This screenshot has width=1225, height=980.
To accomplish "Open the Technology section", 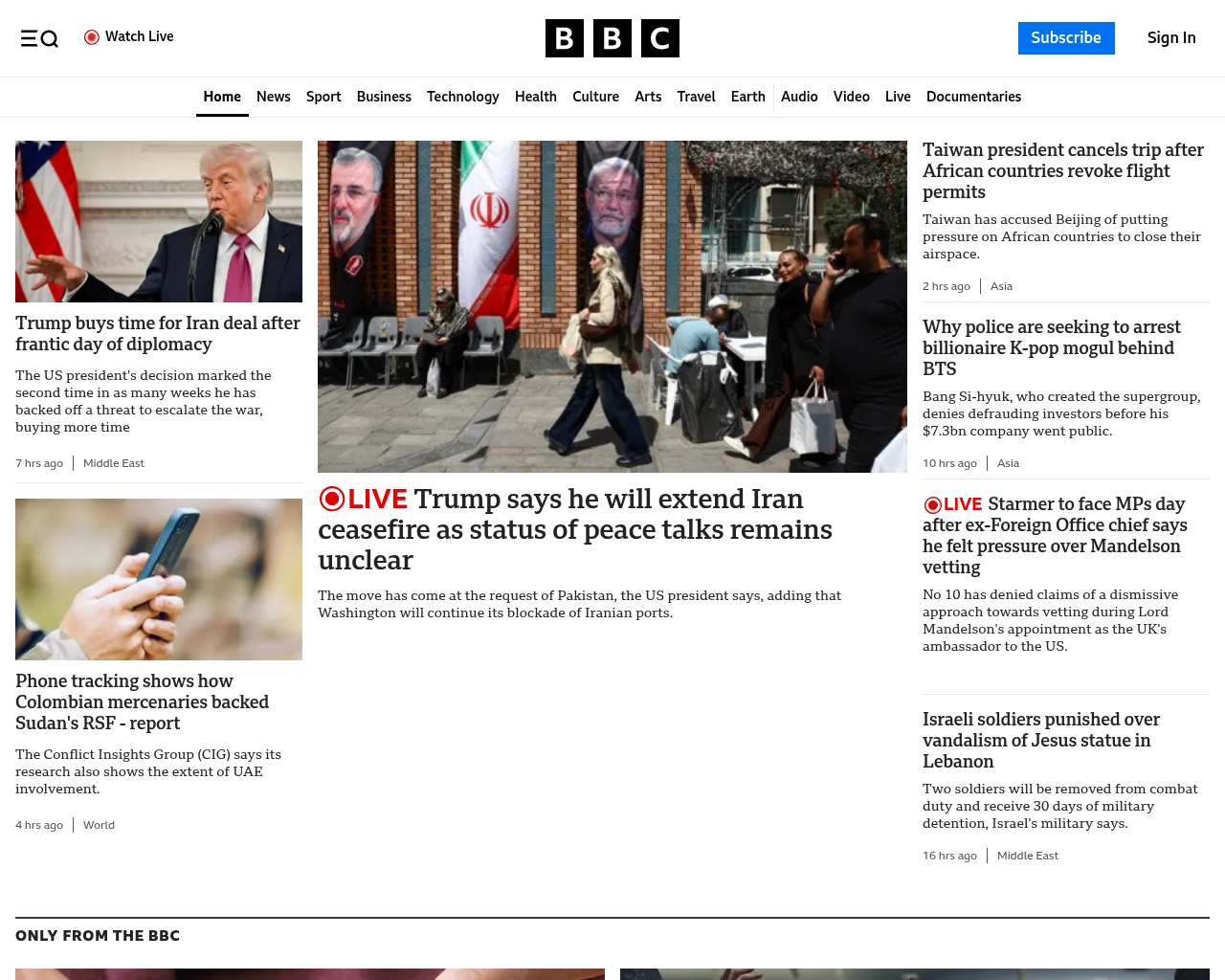I will [x=463, y=97].
